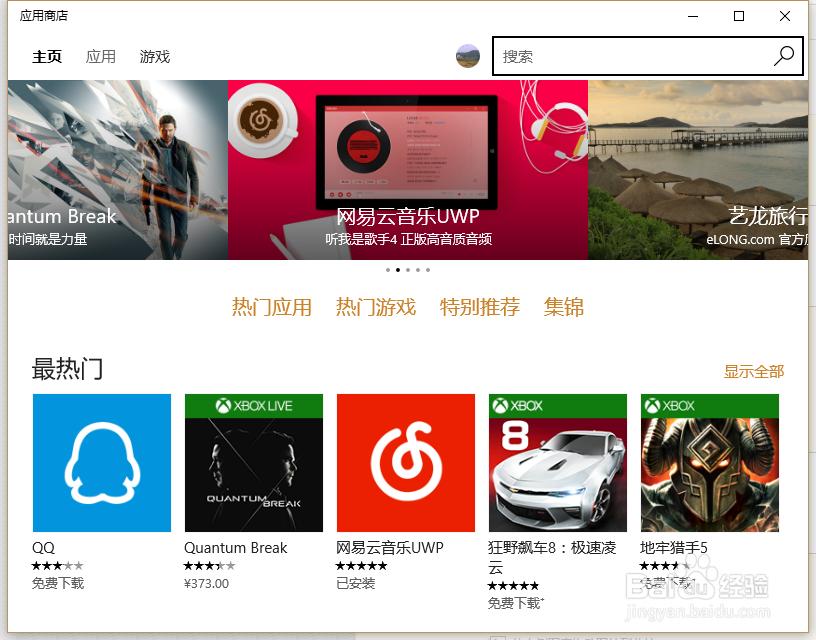Go to 热门游戏 section
This screenshot has width=816, height=640.
pyautogui.click(x=376, y=307)
